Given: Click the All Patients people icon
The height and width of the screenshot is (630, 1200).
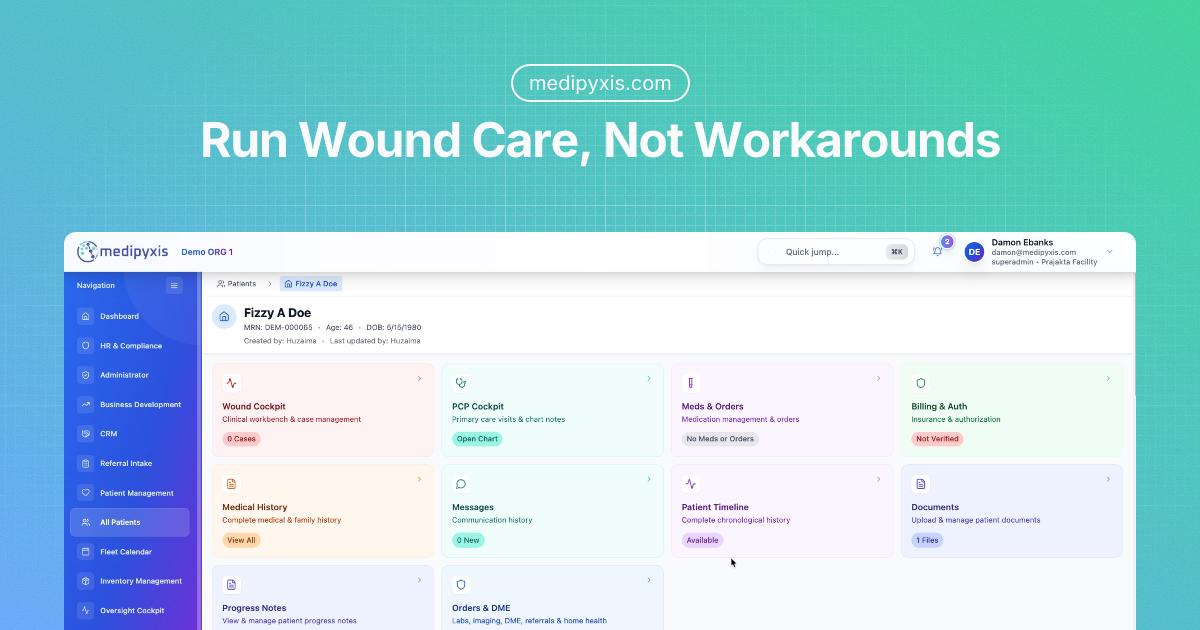Looking at the screenshot, I should point(86,522).
